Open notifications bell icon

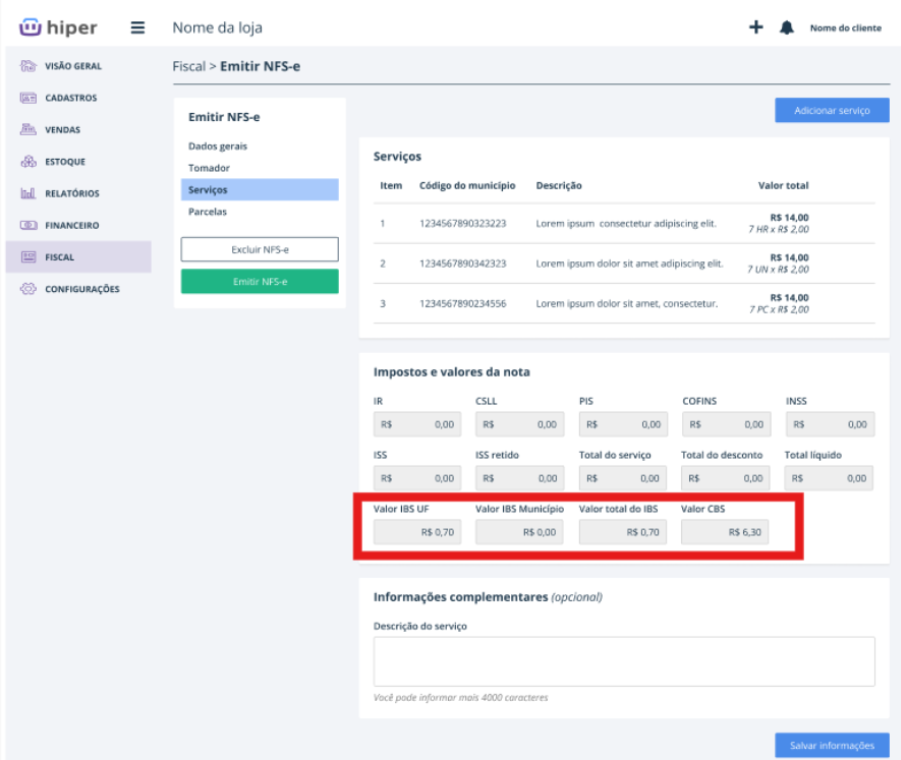(x=787, y=28)
